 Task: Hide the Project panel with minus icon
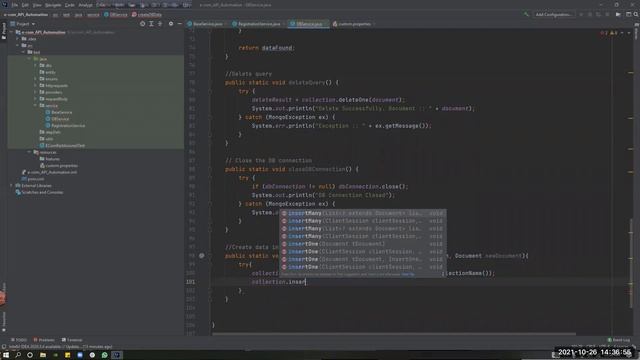(180, 24)
